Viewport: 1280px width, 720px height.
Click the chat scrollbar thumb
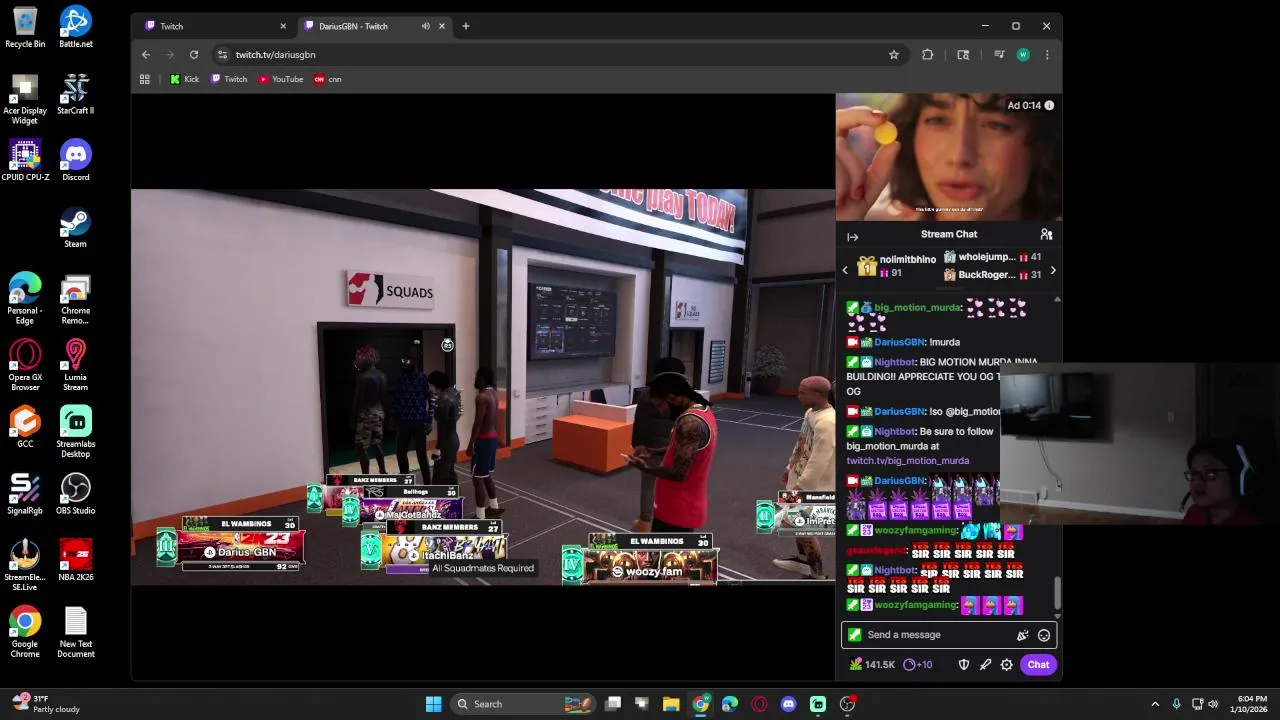click(x=1057, y=593)
